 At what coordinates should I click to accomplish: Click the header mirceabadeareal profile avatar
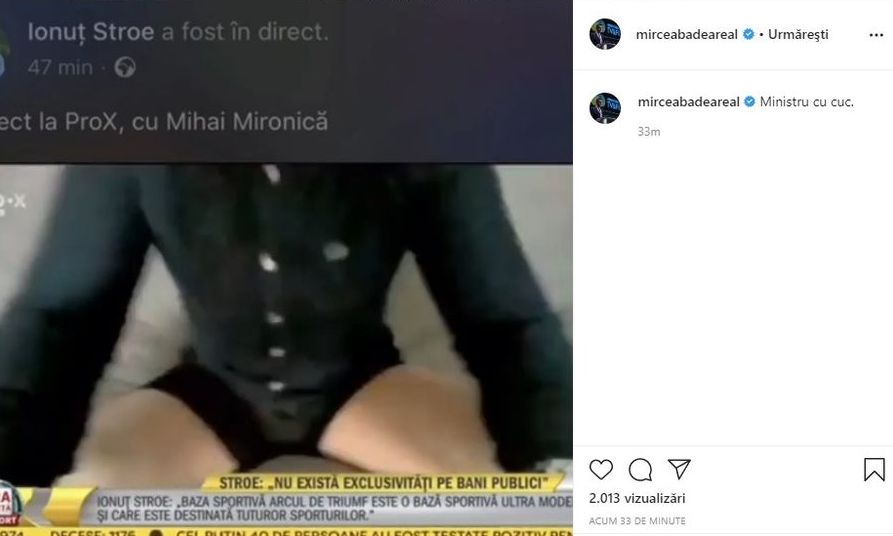tap(605, 34)
